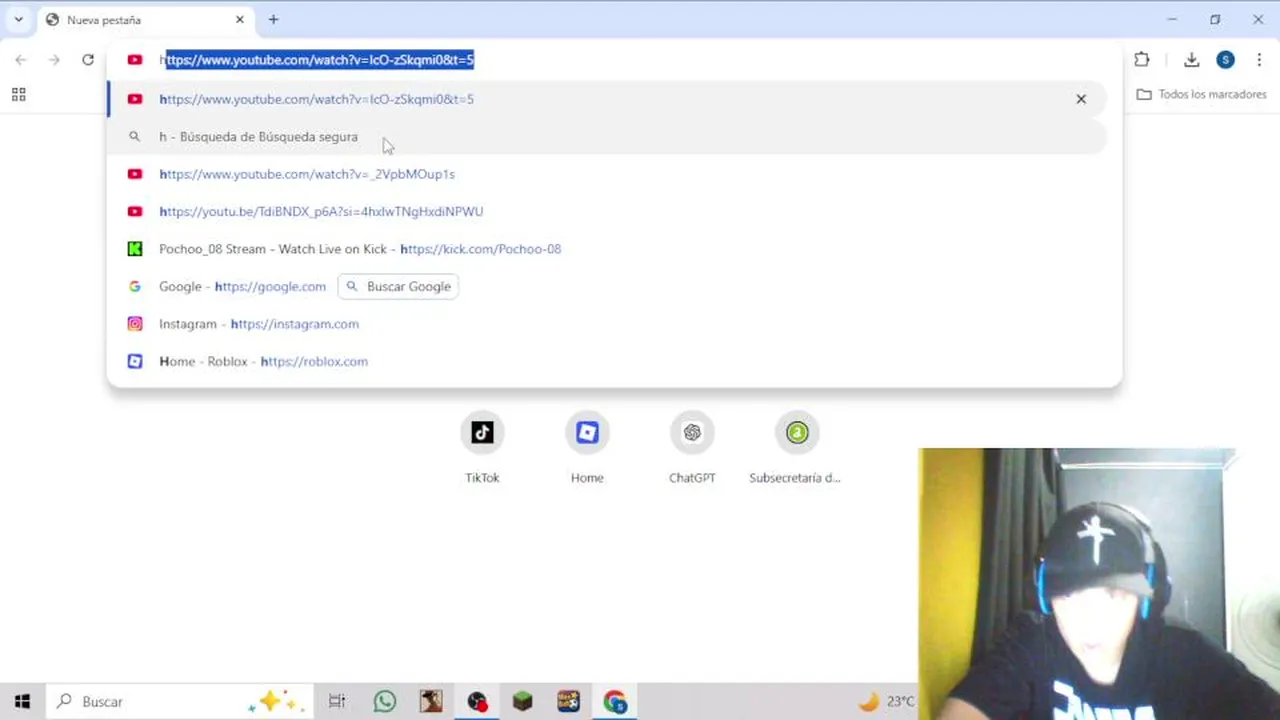Reload the page

point(88,60)
